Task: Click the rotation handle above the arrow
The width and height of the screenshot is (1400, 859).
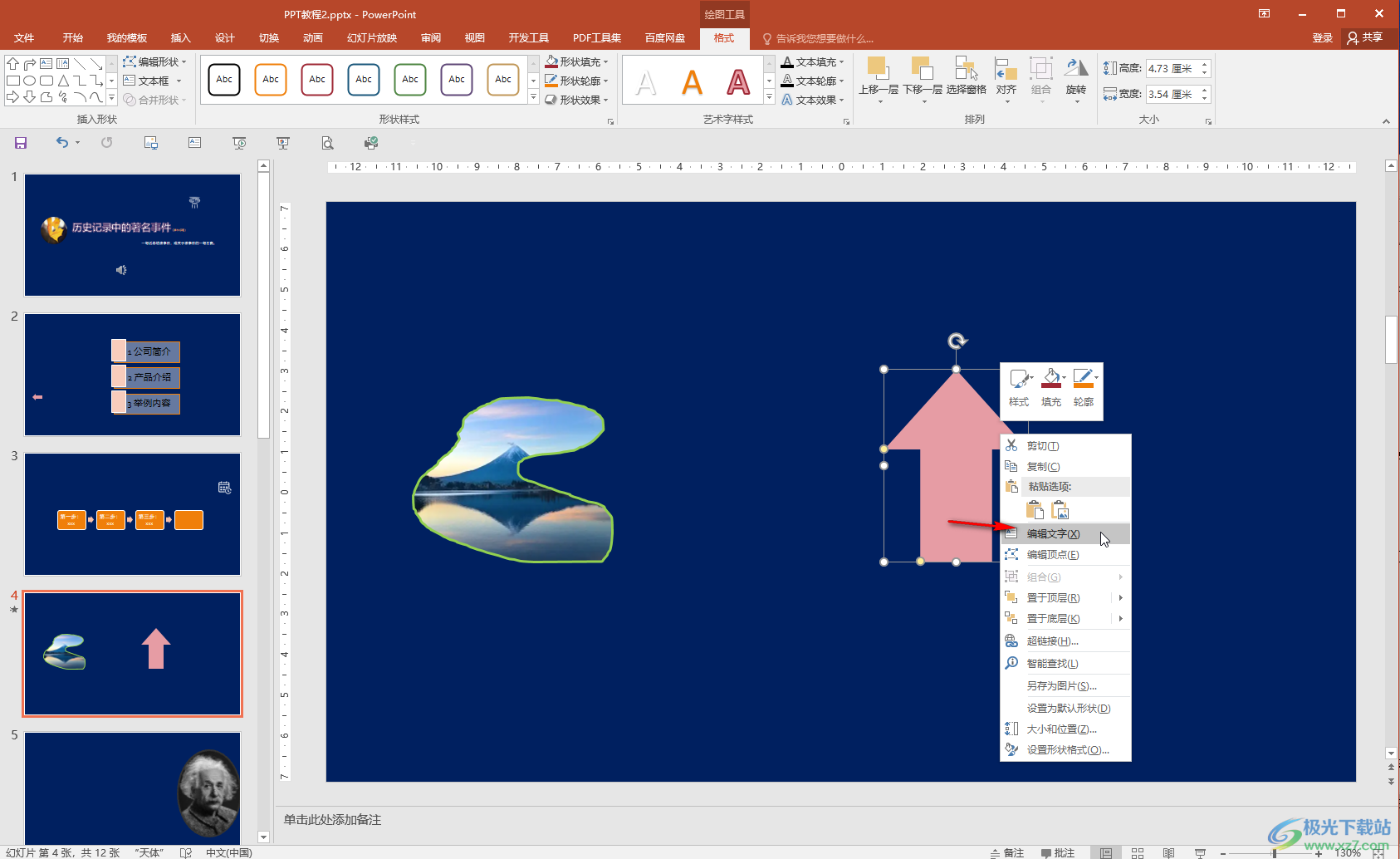Action: [x=957, y=341]
